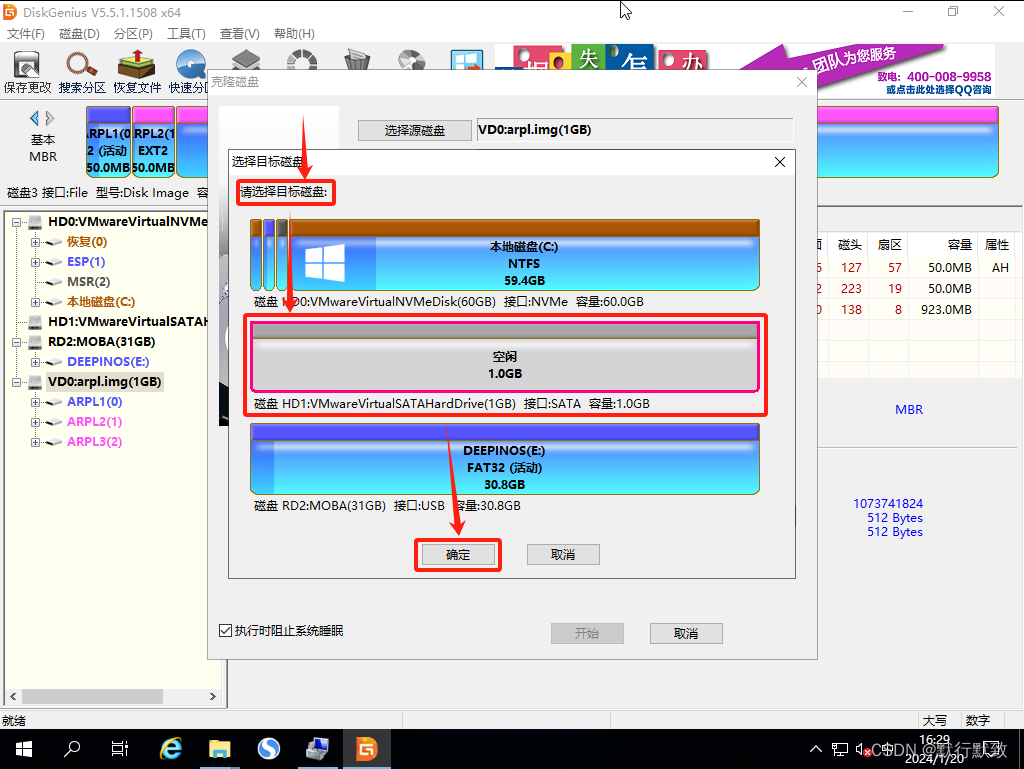Select the HD1 空闲 1.0GB target disk
Image resolution: width=1024 pixels, height=769 pixels.
(x=505, y=357)
